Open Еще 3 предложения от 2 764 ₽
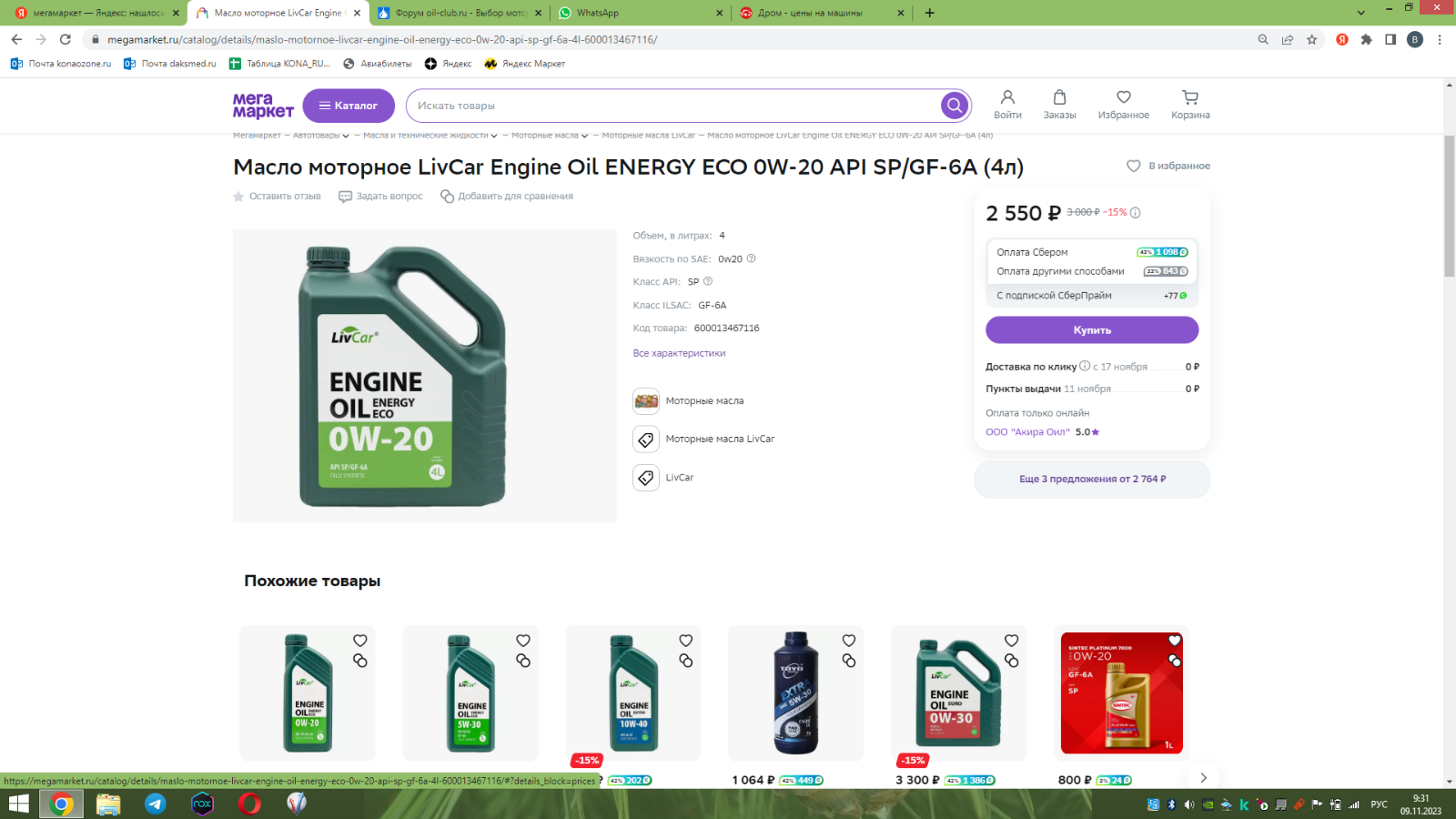Viewport: 1456px width, 819px height. tap(1092, 479)
